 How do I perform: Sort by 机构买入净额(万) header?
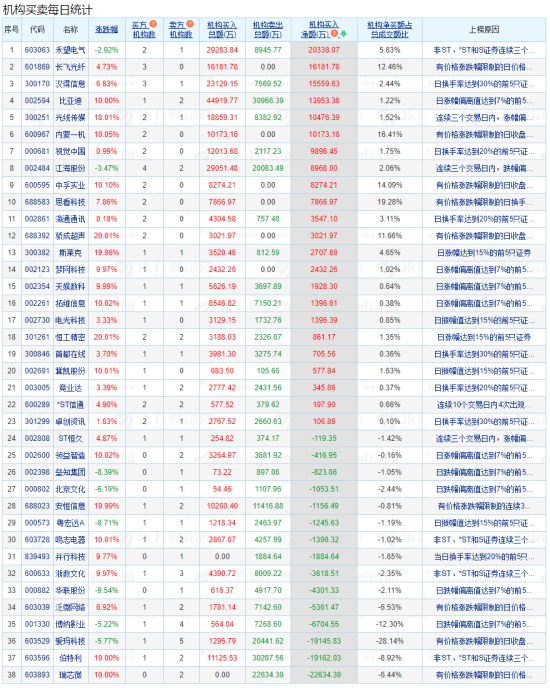pos(320,29)
